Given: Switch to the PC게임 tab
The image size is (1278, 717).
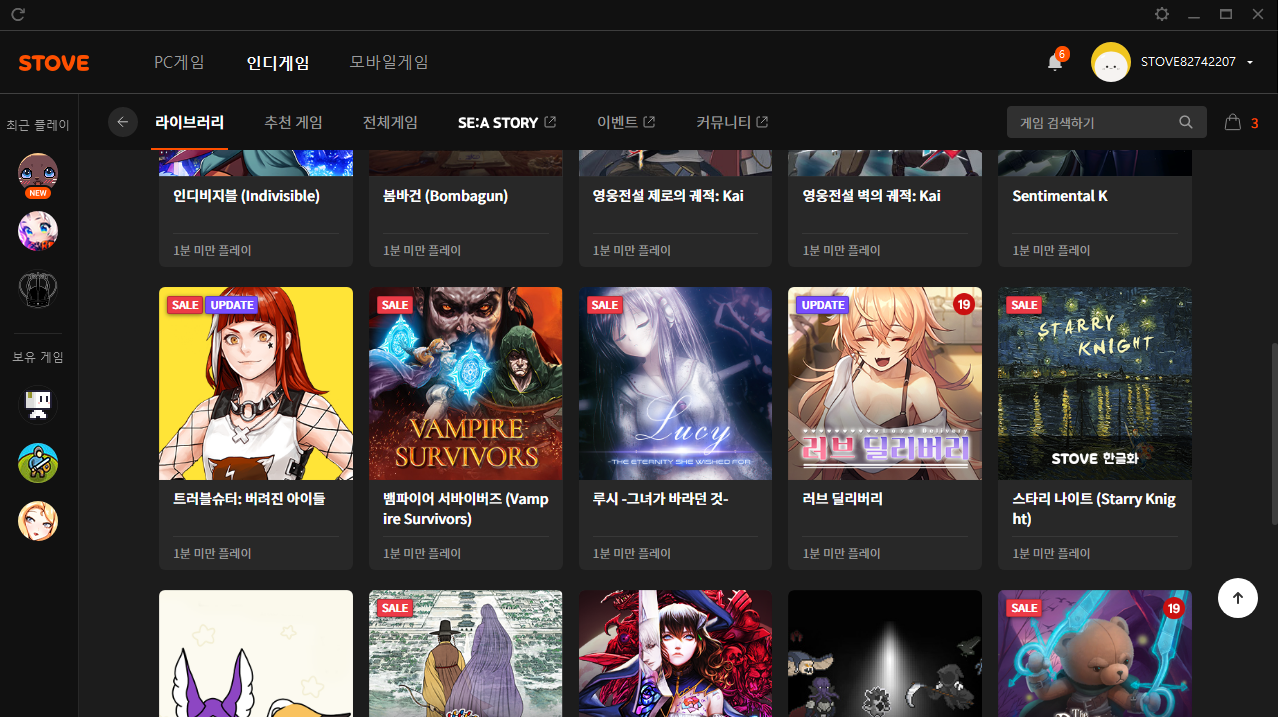Looking at the screenshot, I should pyautogui.click(x=179, y=62).
